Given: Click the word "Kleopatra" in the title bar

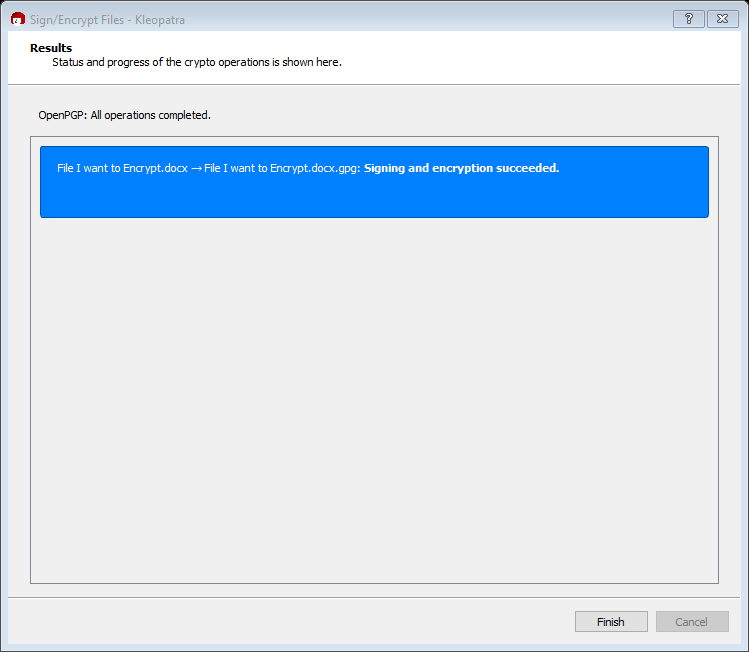Looking at the screenshot, I should 159,19.
